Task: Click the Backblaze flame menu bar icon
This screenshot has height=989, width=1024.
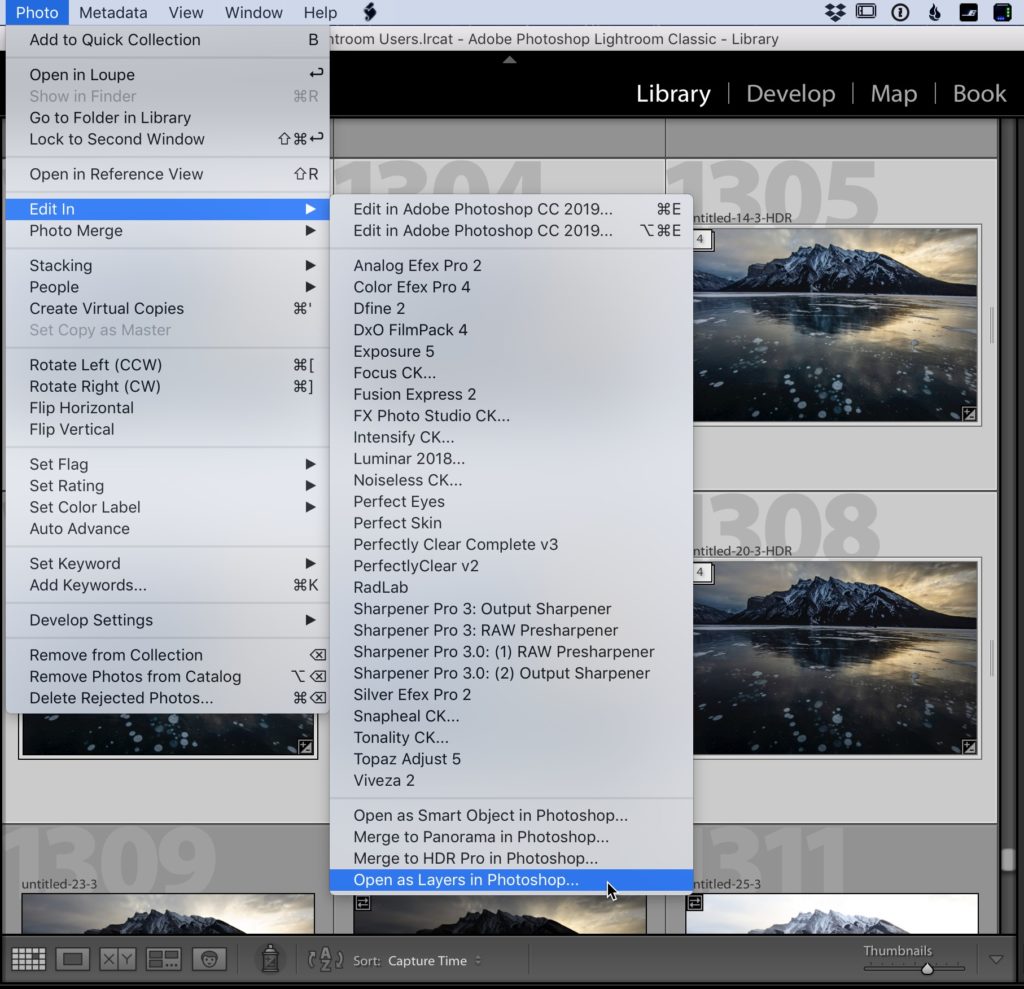Action: pos(935,12)
